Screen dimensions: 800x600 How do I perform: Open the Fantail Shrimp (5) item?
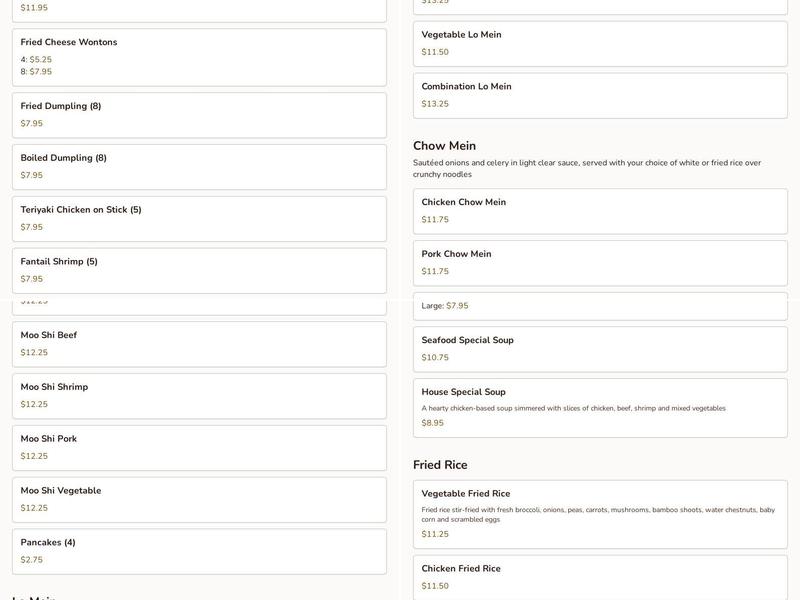pyautogui.click(x=199, y=269)
